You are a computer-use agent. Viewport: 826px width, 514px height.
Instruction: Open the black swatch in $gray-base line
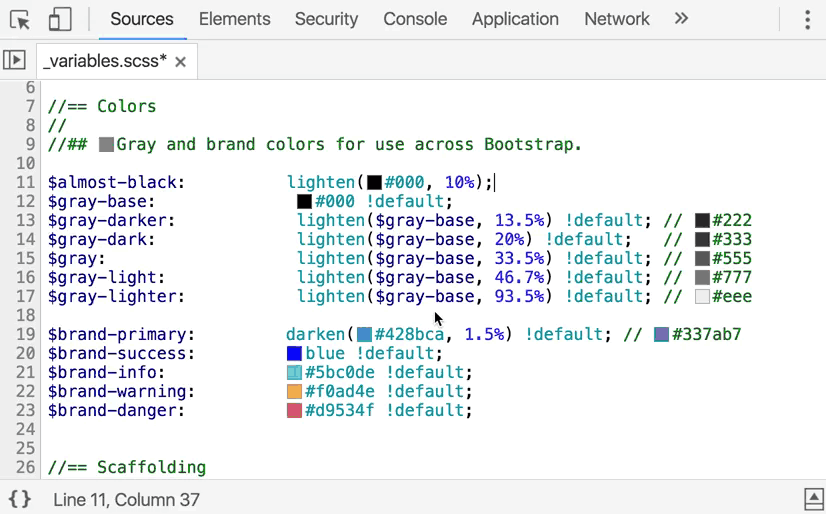click(x=304, y=201)
